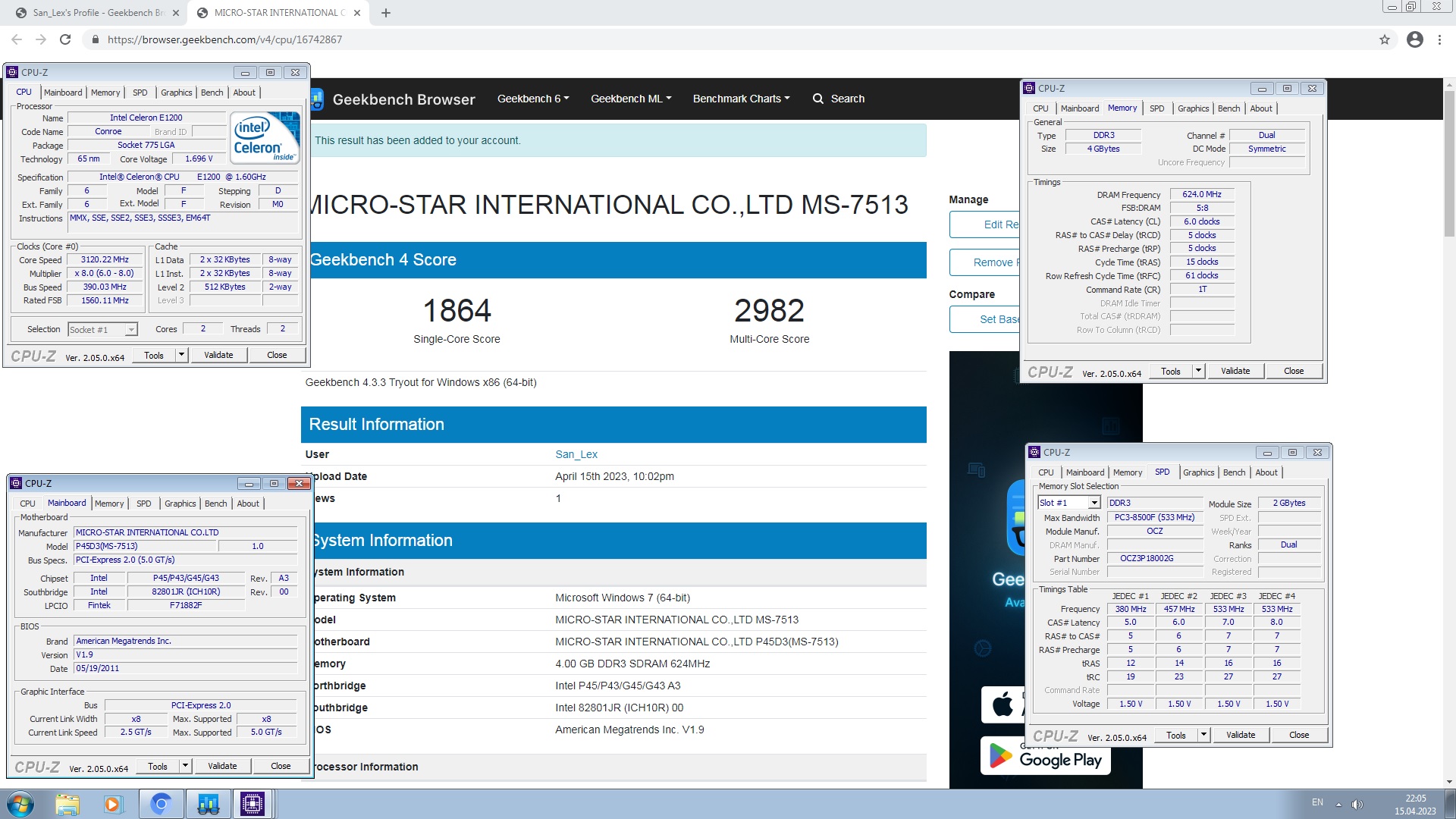Switch to Mainboard tab in CPU window
This screenshot has width=1456, height=819.
tap(63, 93)
